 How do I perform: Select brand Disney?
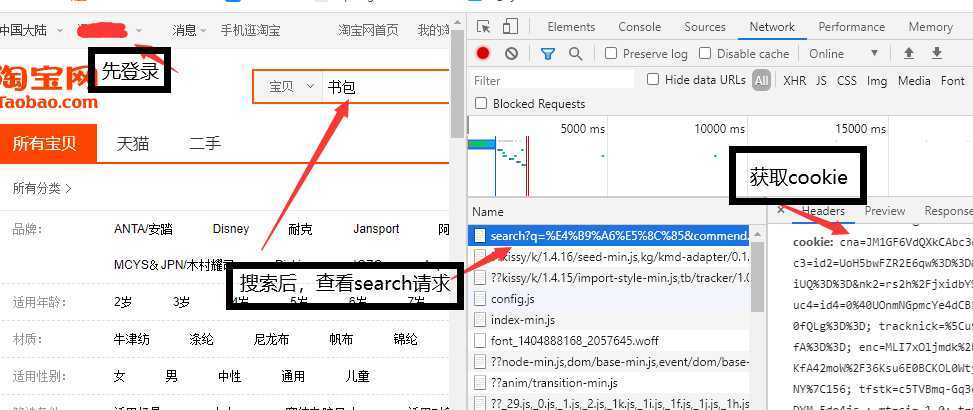tap(230, 229)
